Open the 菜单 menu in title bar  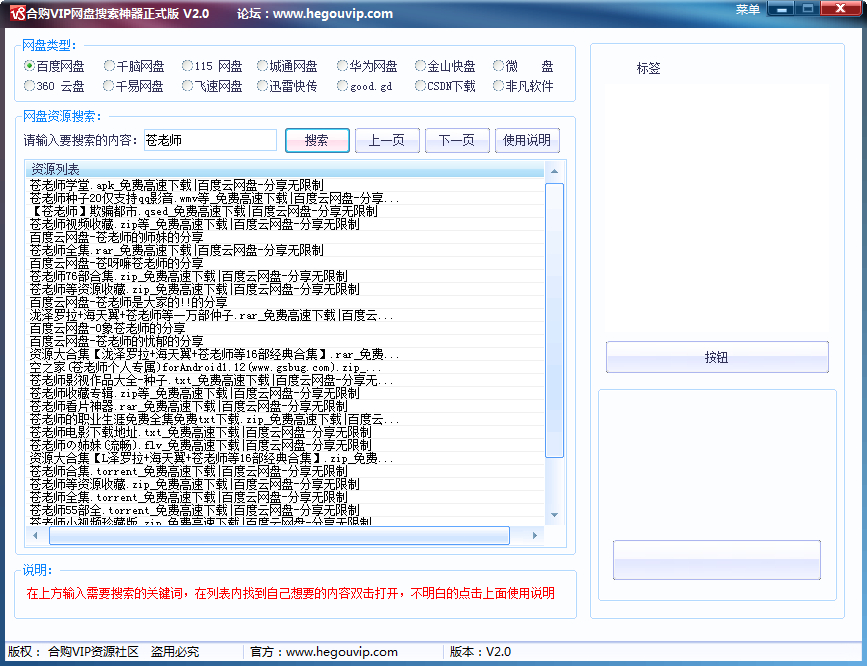(x=748, y=9)
